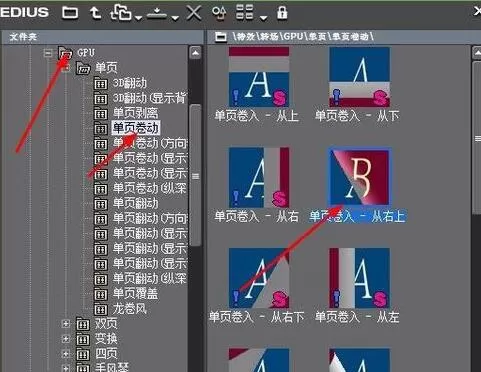Select the 变换 folder label
Viewport: 481px width, 372px height.
[x=106, y=339]
